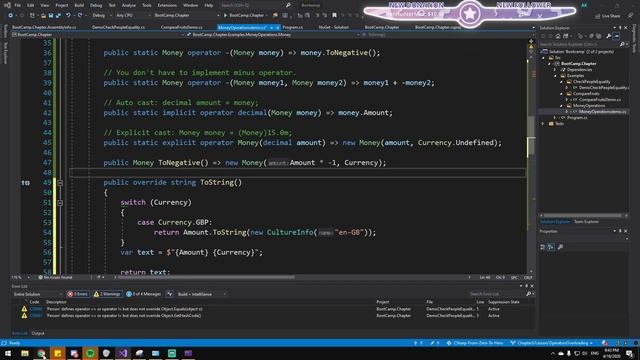Click the Categorized icon in Properties panel
This screenshot has height=360, width=640.
tap(543, 247)
